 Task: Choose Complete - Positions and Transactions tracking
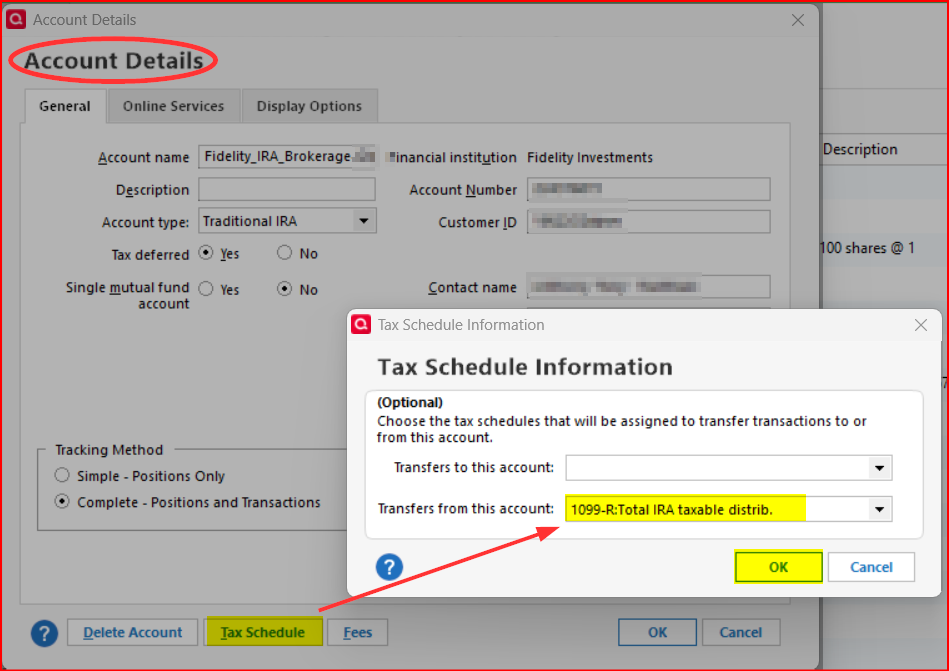point(62,502)
